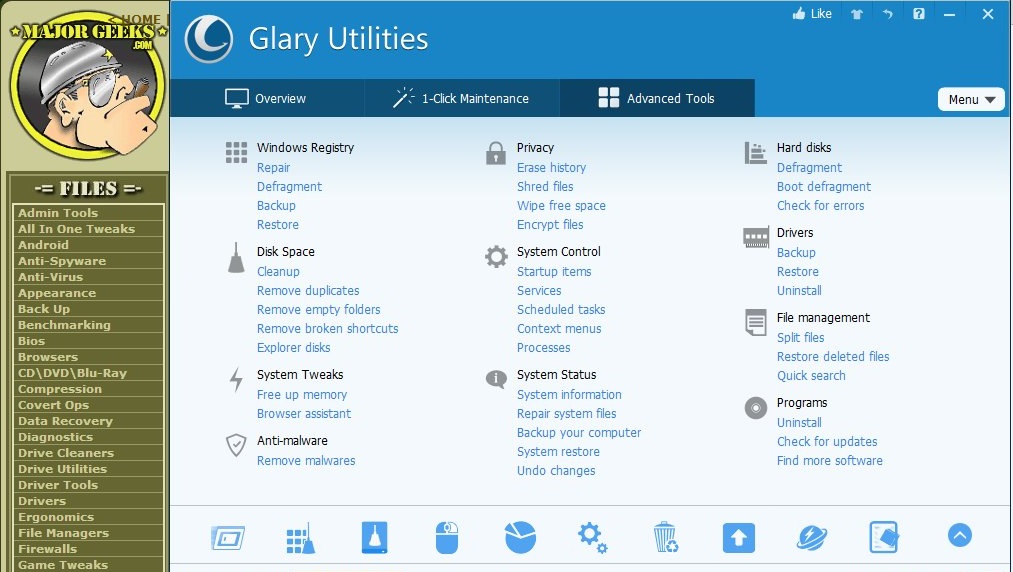This screenshot has width=1013, height=572.
Task: Launch disk cleaner toolbar icon
Action: (x=375, y=538)
